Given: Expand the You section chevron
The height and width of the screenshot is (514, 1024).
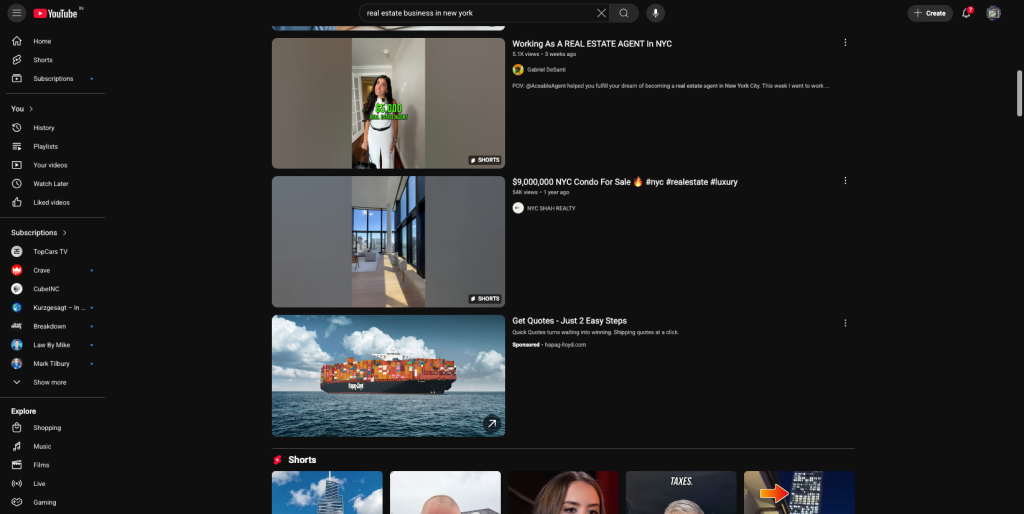Looking at the screenshot, I should (31, 109).
